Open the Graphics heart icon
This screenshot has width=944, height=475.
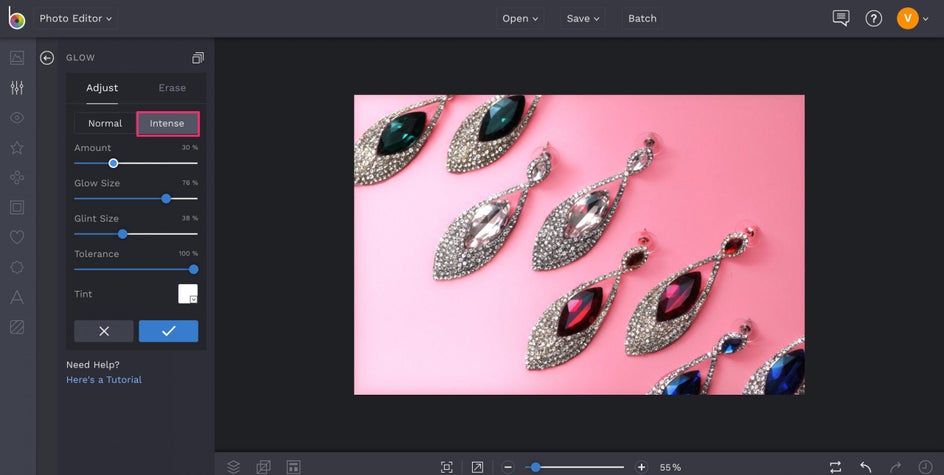[x=17, y=237]
